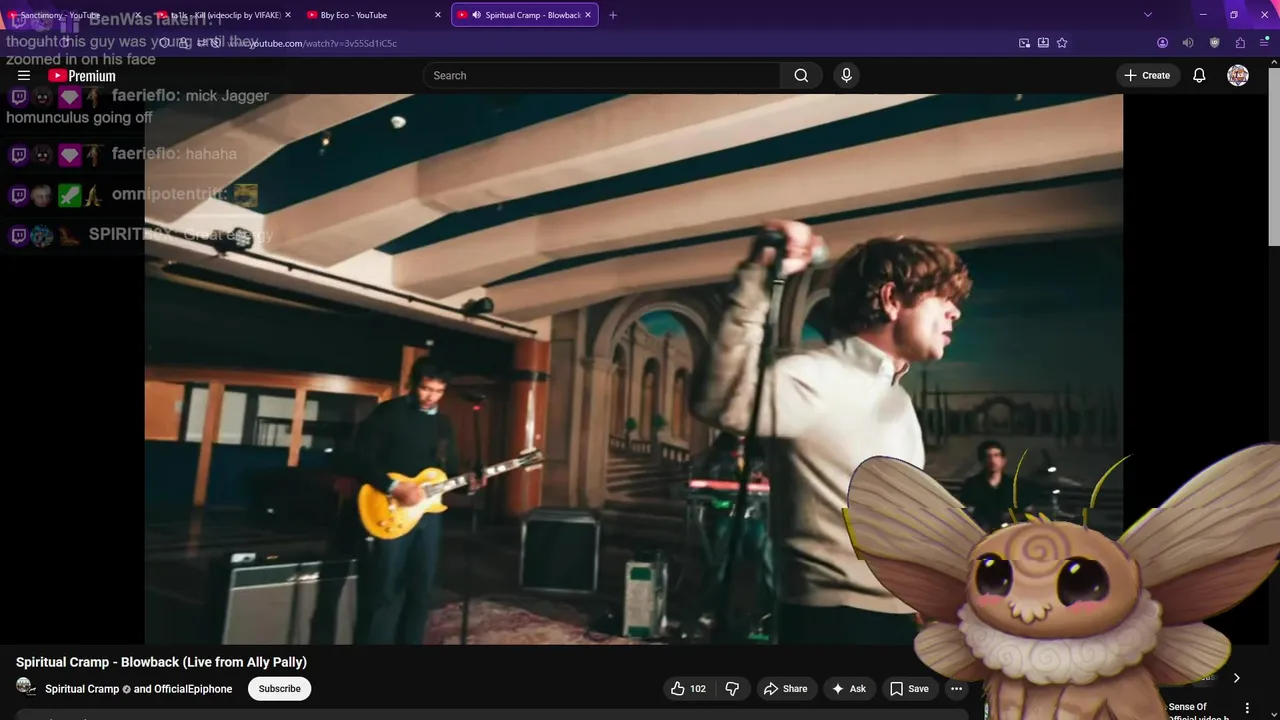Open the Ask AI button

click(848, 688)
